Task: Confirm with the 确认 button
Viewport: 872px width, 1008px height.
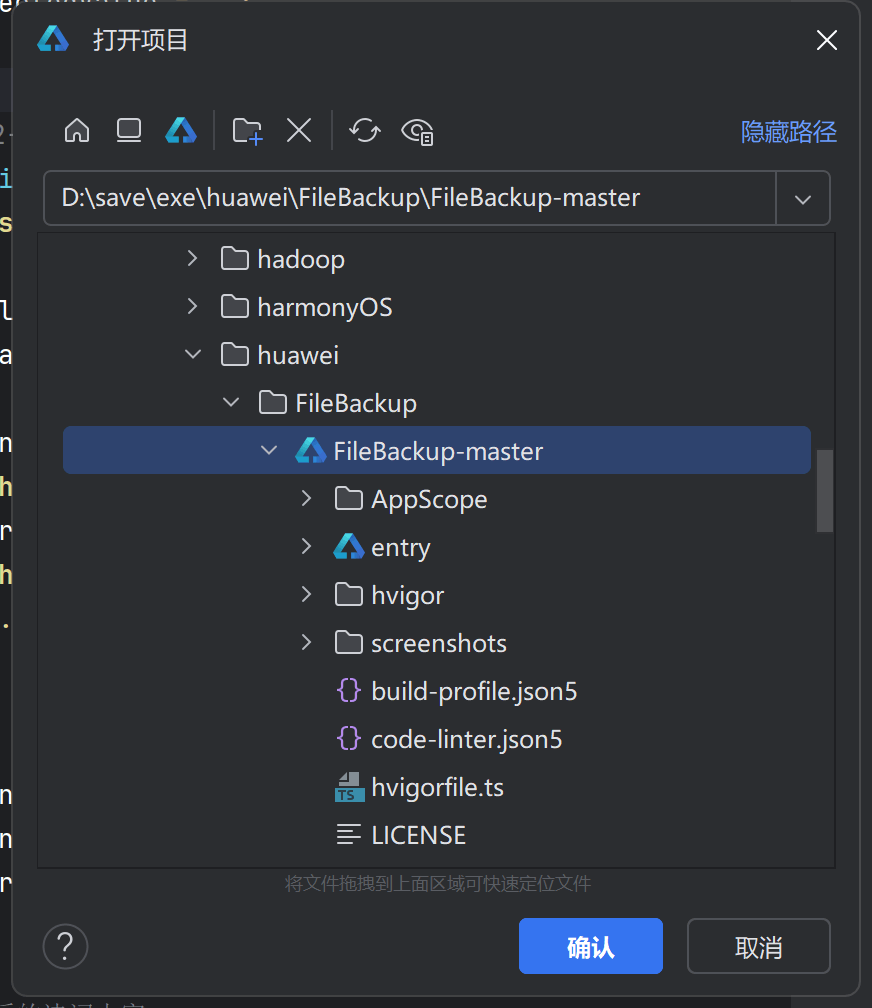Action: (x=590, y=946)
